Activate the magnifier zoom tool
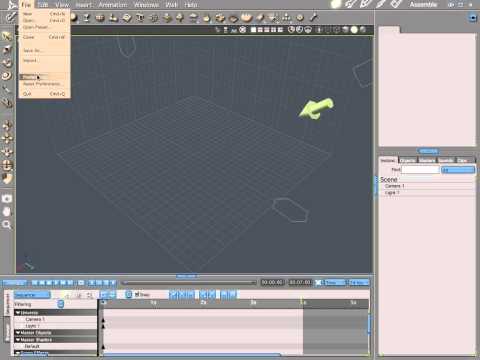Viewport: 480px width, 360px height. click(7, 224)
